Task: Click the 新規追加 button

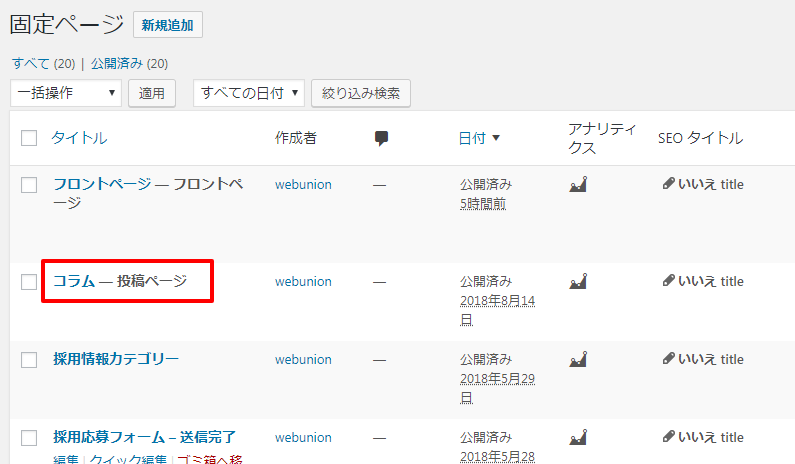Action: (168, 25)
